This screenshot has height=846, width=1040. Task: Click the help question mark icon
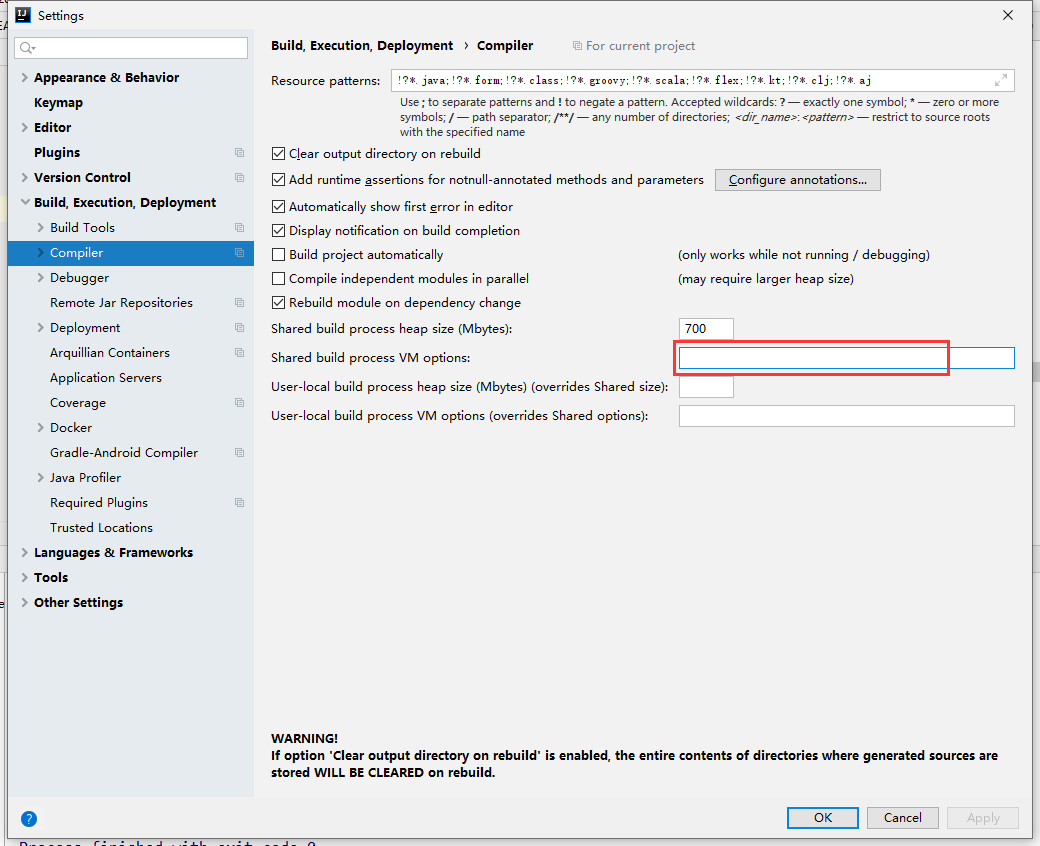tap(29, 818)
